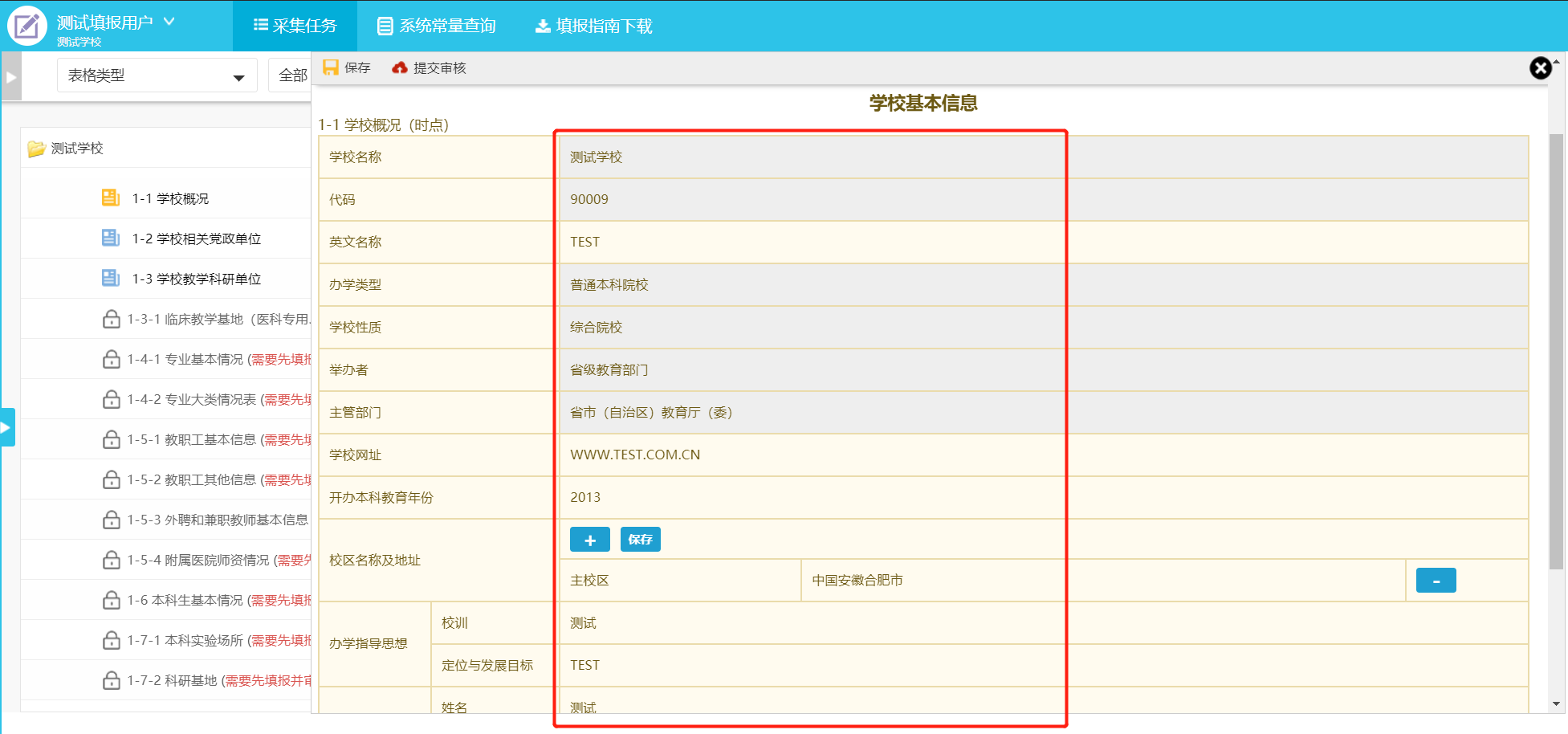Switch to the 采集任务 tab
Image resolution: width=1568 pixels, height=734 pixels.
click(x=295, y=26)
